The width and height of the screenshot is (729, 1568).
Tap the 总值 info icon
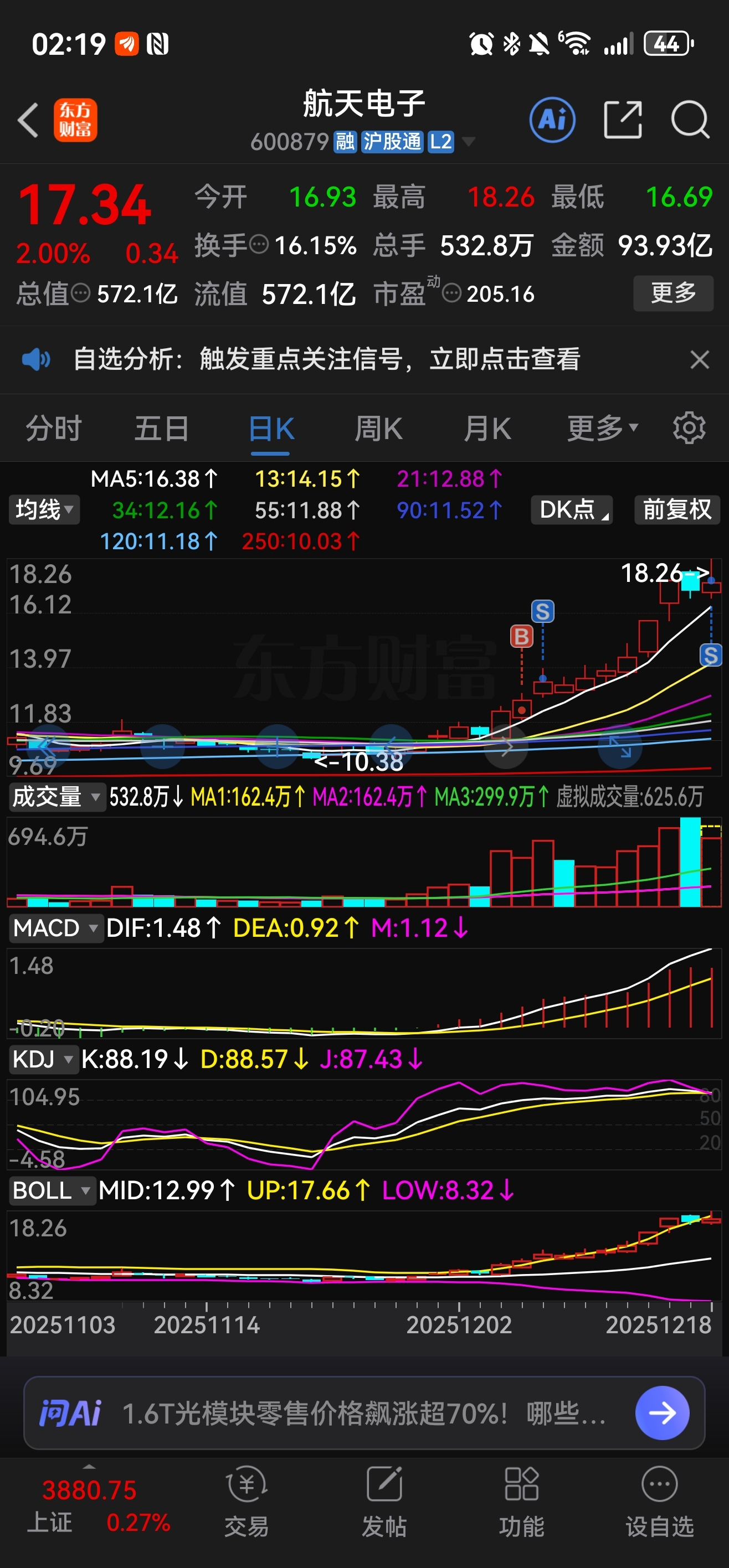point(80,293)
